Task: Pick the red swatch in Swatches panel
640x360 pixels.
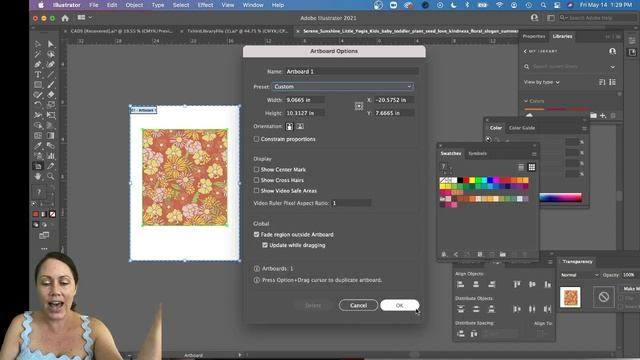Action: tap(466, 180)
